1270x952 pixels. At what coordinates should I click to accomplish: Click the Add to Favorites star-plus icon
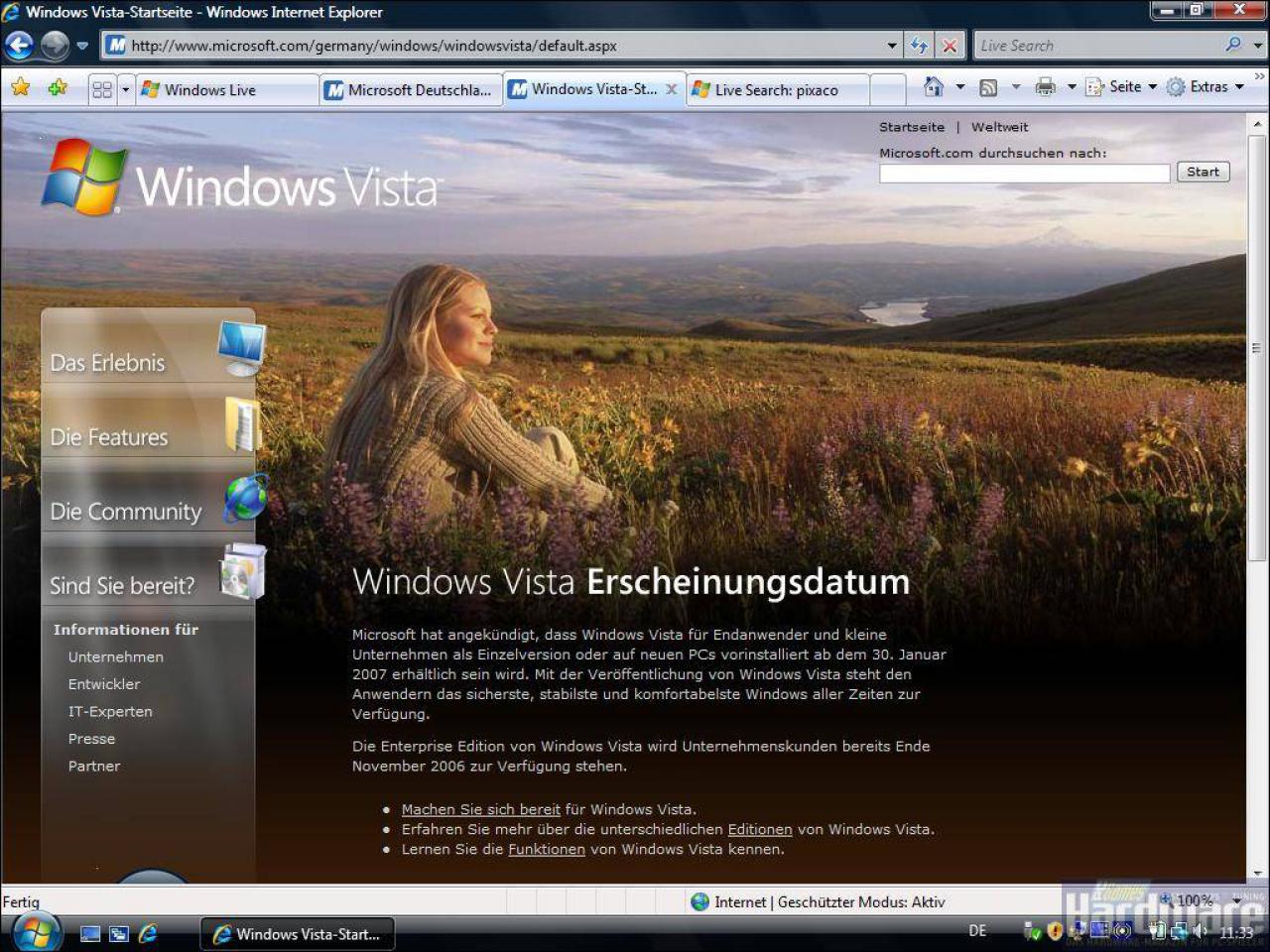[58, 87]
